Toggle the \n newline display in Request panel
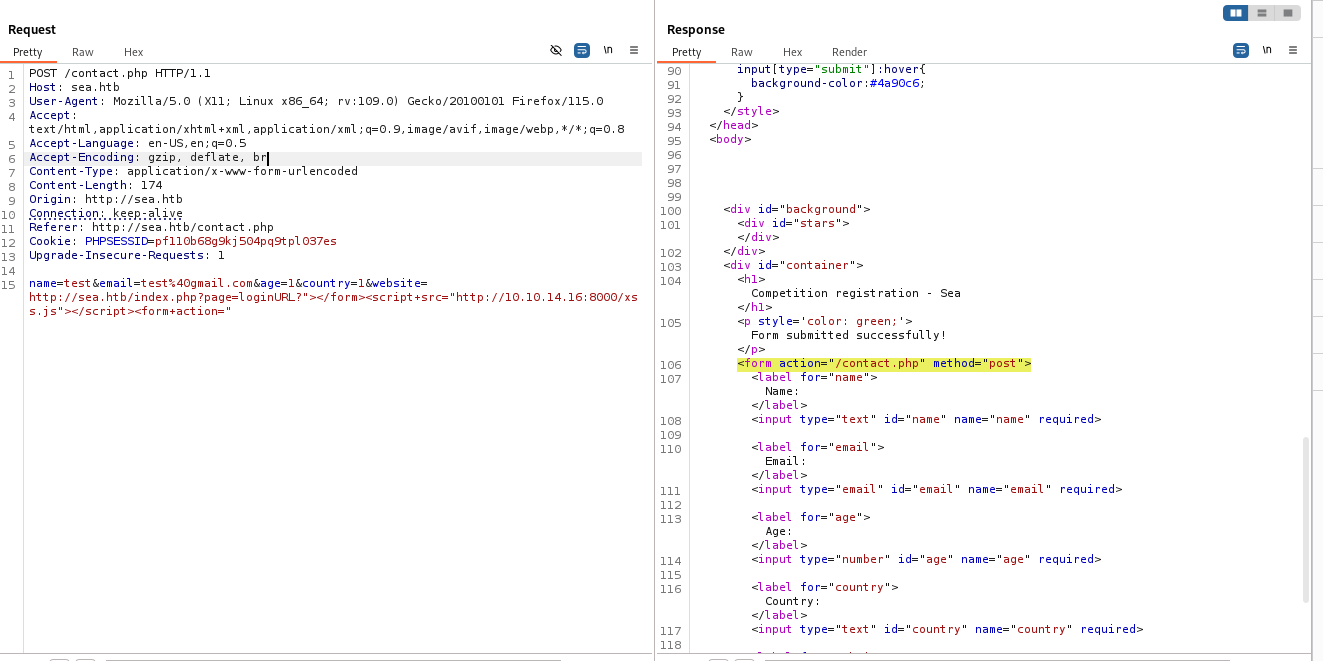Viewport: 1323px width, 661px height. point(608,50)
